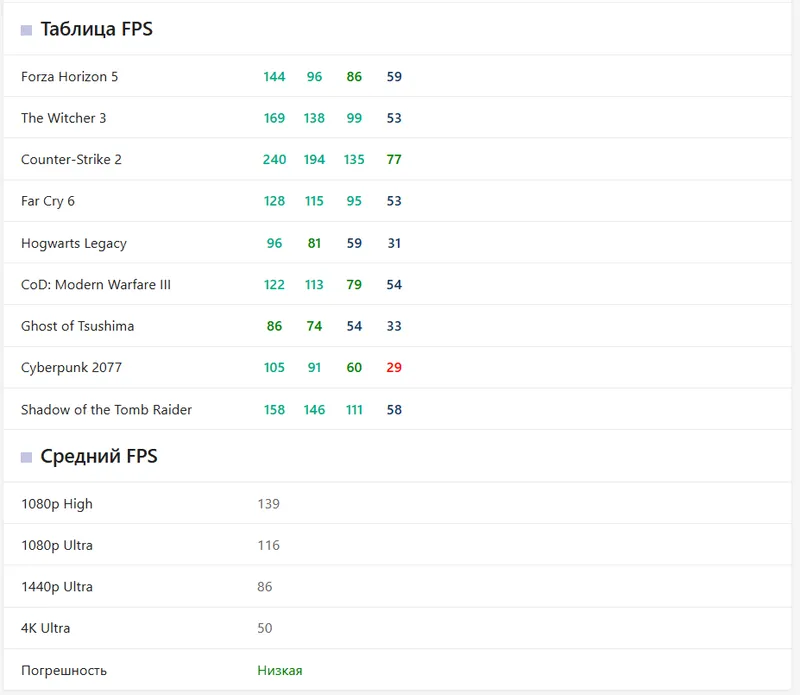Image resolution: width=800 pixels, height=695 pixels.
Task: Select the Forza Horizon 5 row label
Action: click(x=69, y=77)
